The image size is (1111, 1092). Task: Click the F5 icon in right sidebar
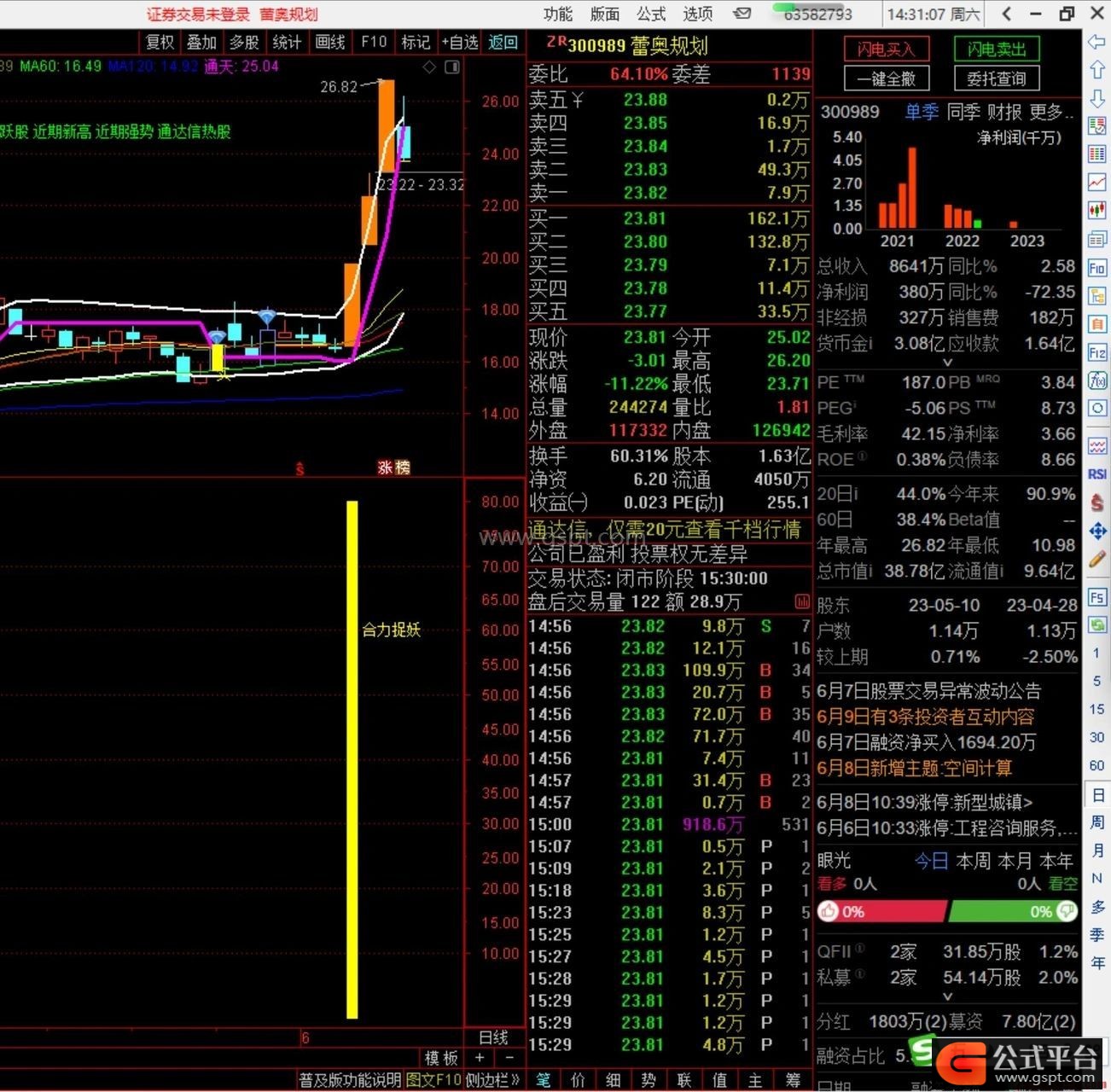[1097, 597]
